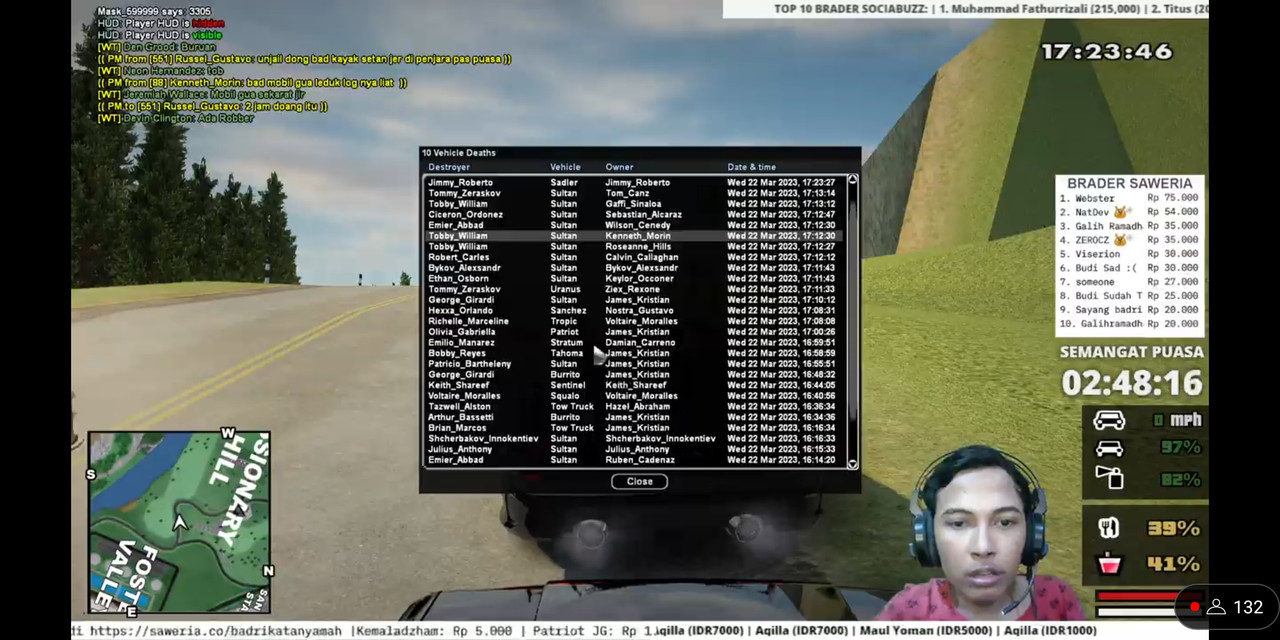This screenshot has width=1280, height=640.
Task: Select the Patricio_Bartheleny row
Action: 635,364
